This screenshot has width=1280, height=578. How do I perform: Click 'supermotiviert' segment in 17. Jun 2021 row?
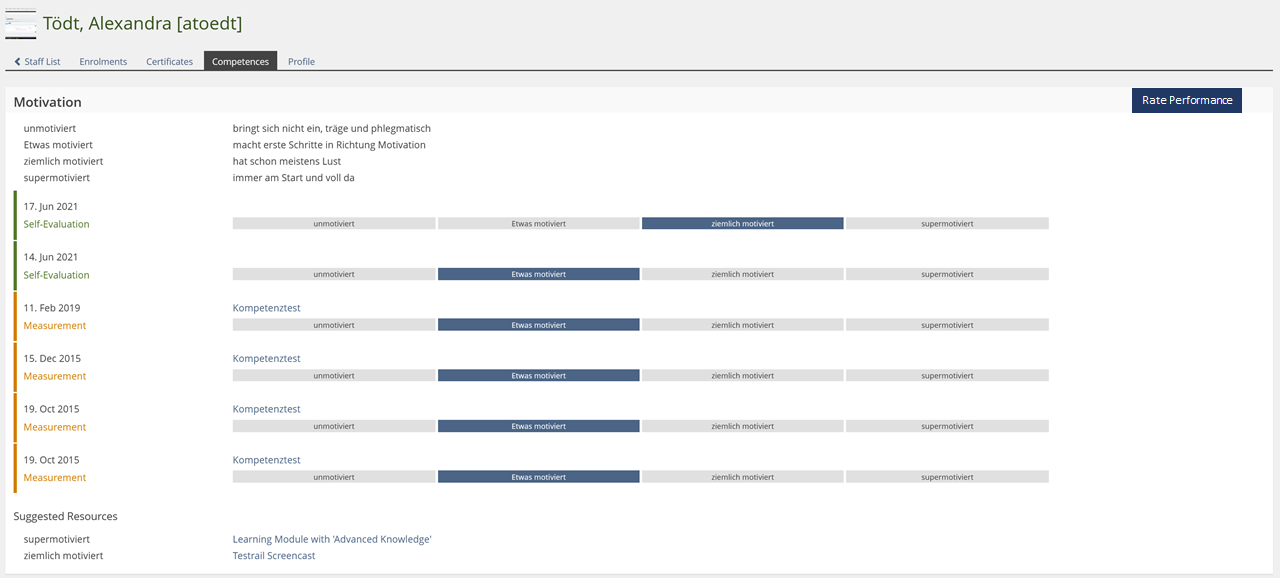pyautogui.click(x=947, y=224)
